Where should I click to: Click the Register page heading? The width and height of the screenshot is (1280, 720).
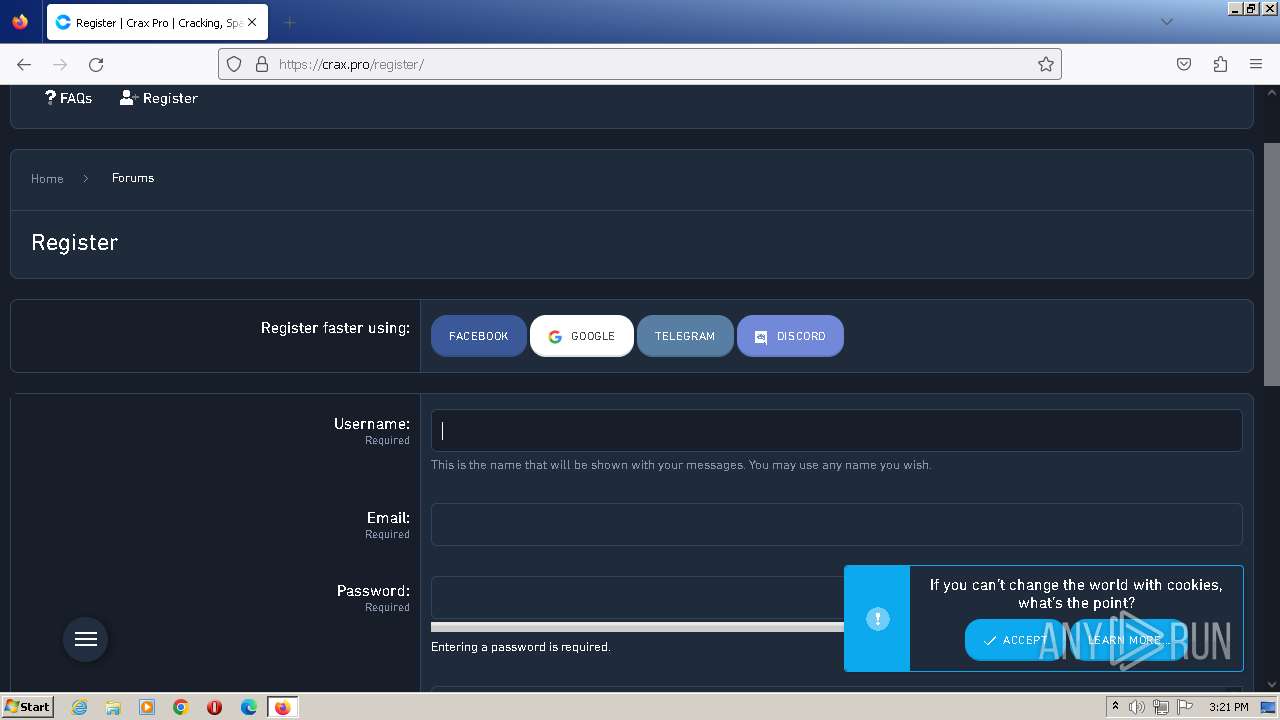(75, 242)
